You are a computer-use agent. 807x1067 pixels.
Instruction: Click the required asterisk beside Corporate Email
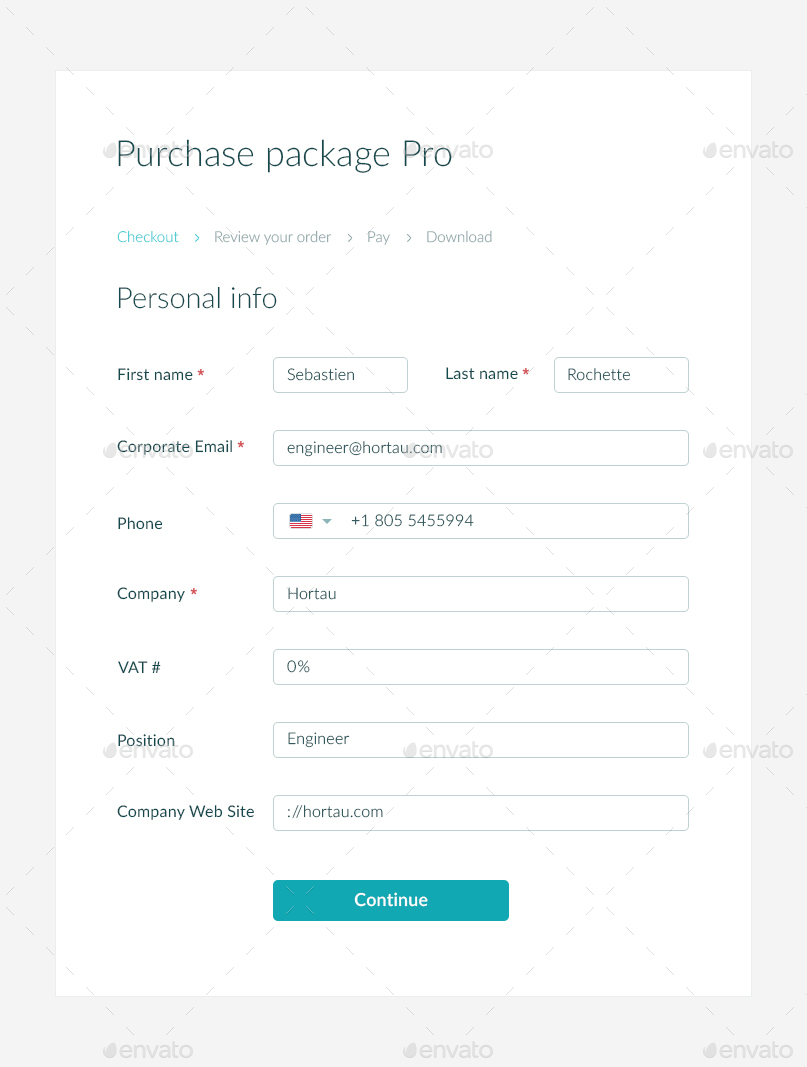tap(240, 445)
